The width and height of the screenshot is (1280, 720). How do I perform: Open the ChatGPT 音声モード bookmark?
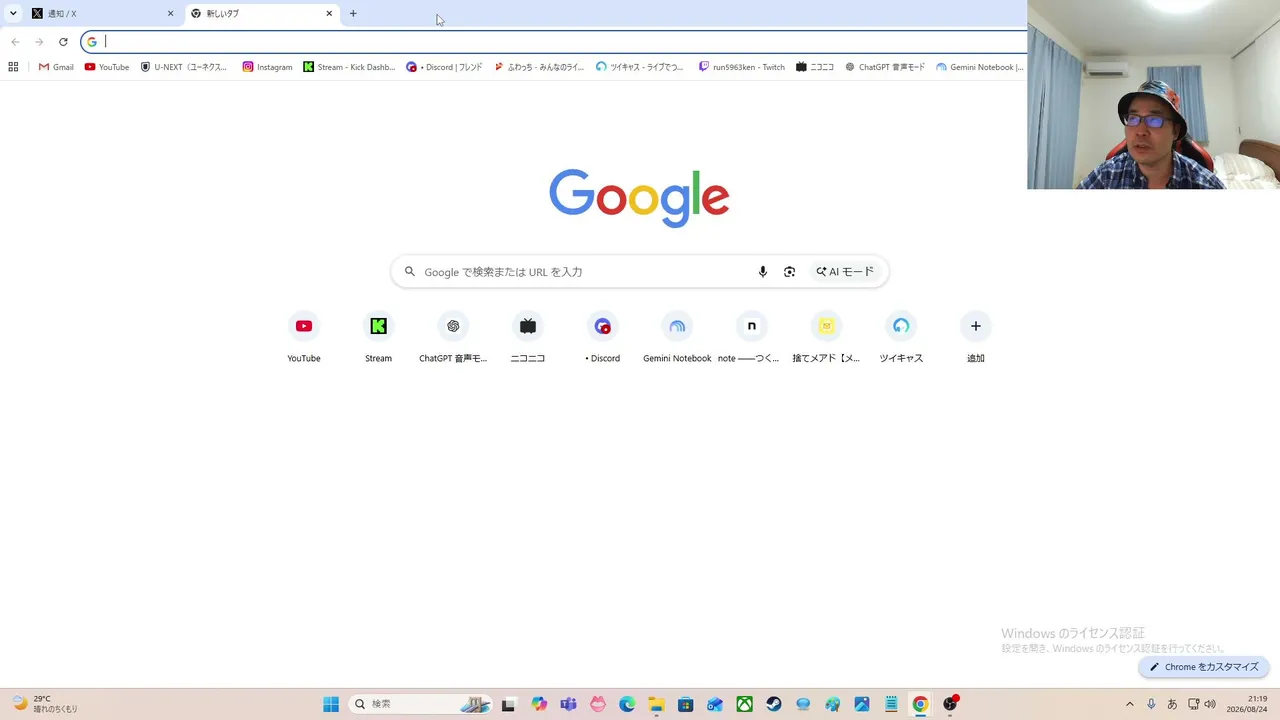[885, 67]
